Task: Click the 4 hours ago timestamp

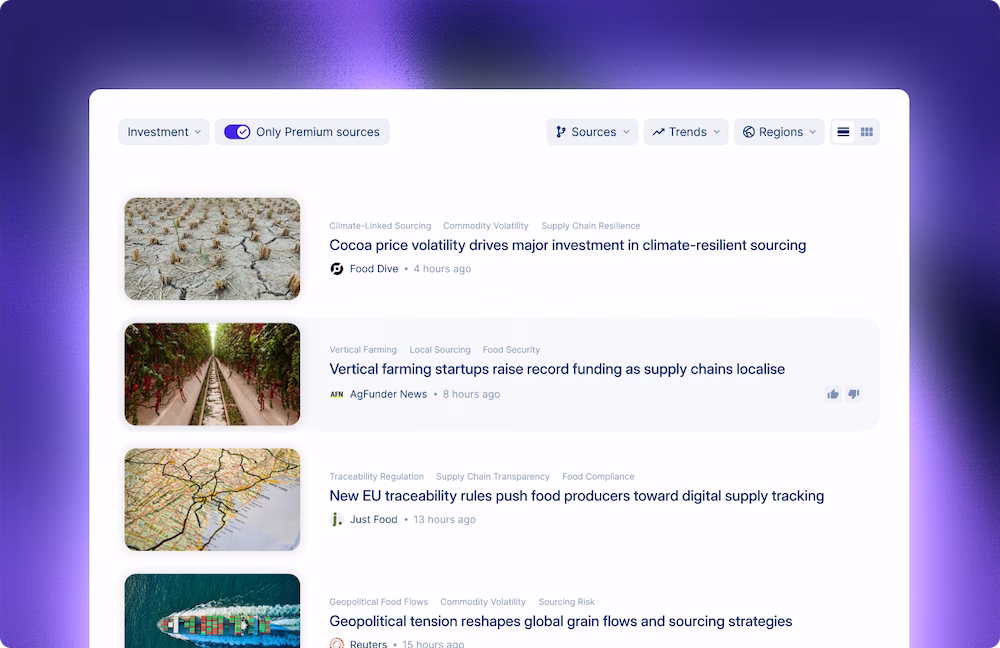Action: coord(442,269)
